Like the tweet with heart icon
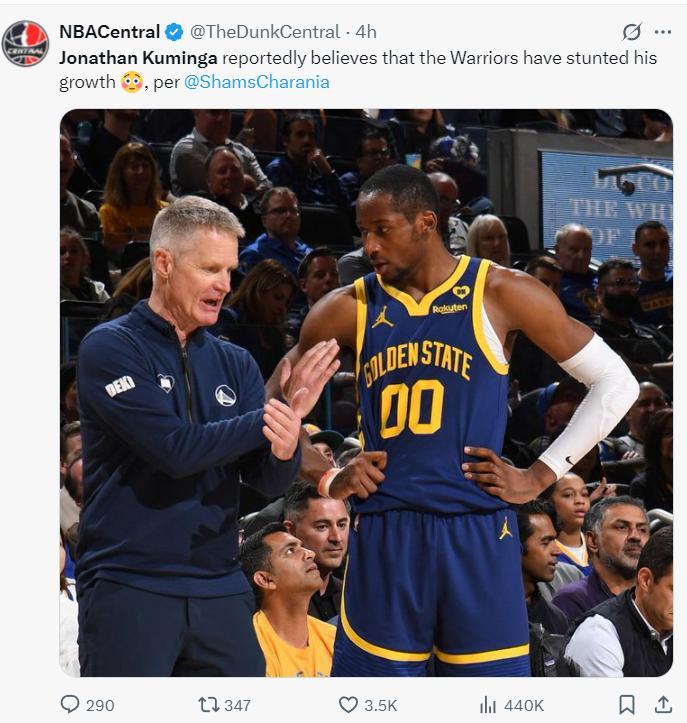The width and height of the screenshot is (687, 723). (348, 705)
